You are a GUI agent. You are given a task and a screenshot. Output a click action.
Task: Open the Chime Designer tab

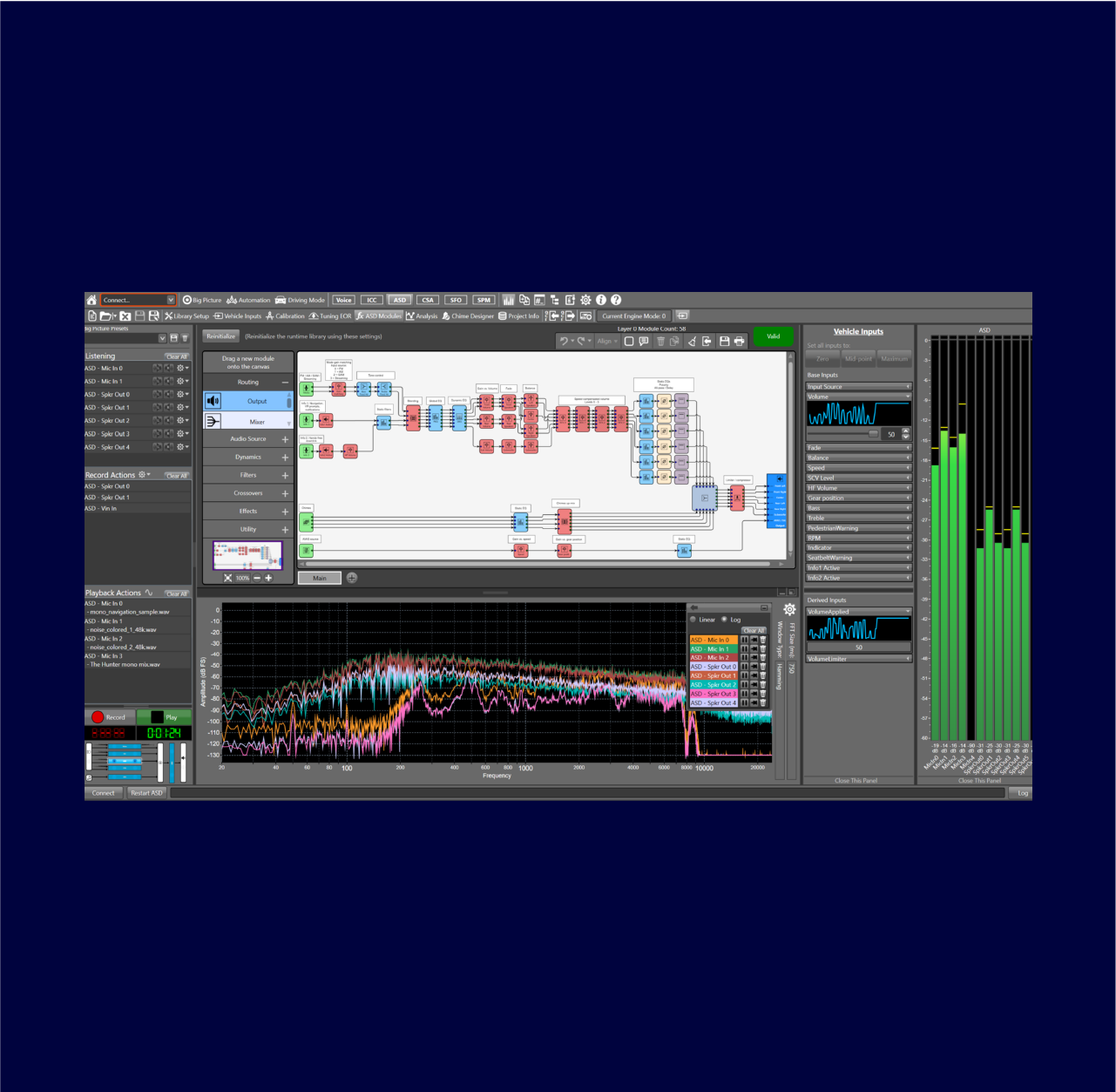coord(468,315)
